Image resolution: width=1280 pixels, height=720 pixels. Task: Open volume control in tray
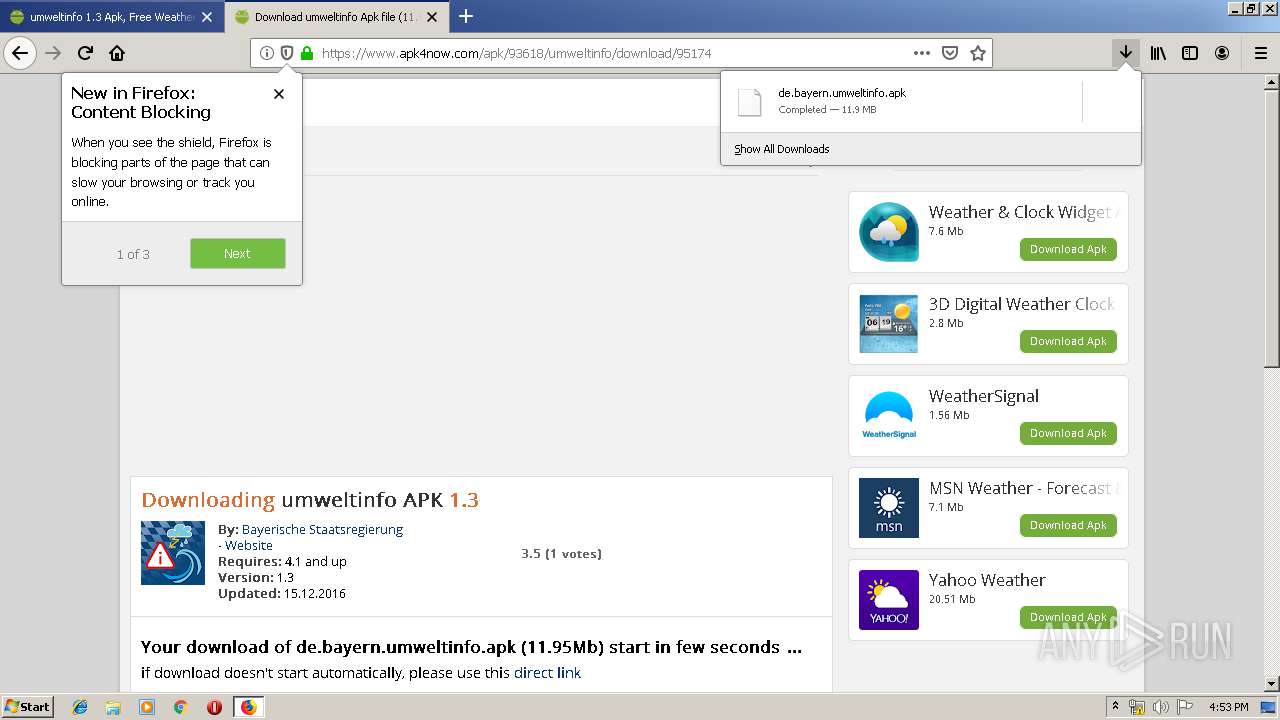[x=1161, y=707]
